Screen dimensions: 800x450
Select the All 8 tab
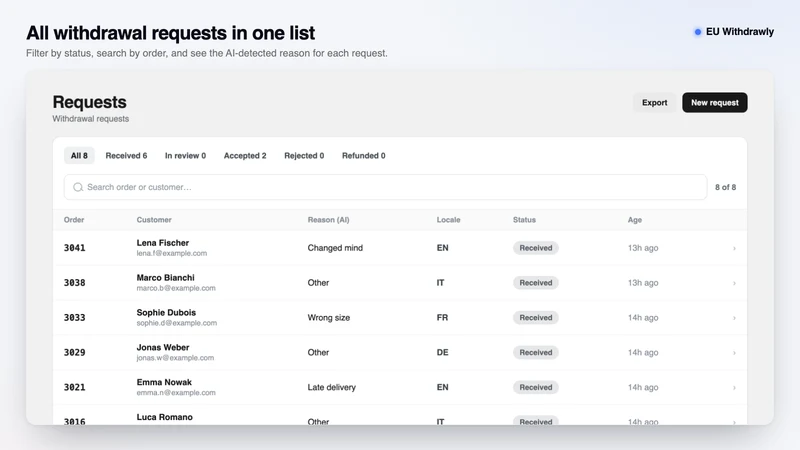click(79, 156)
